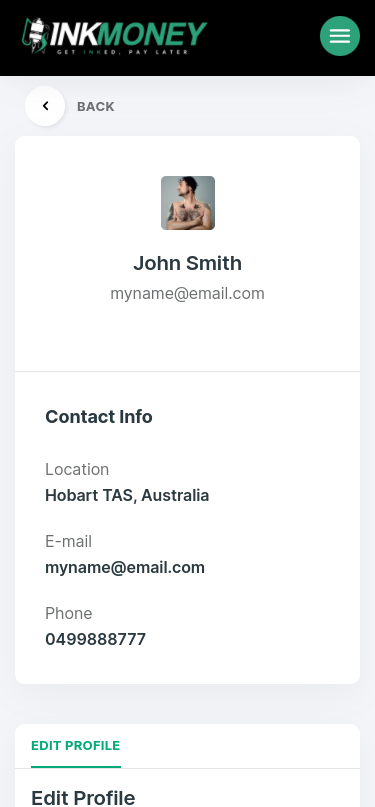Click the Location field label

(77, 469)
